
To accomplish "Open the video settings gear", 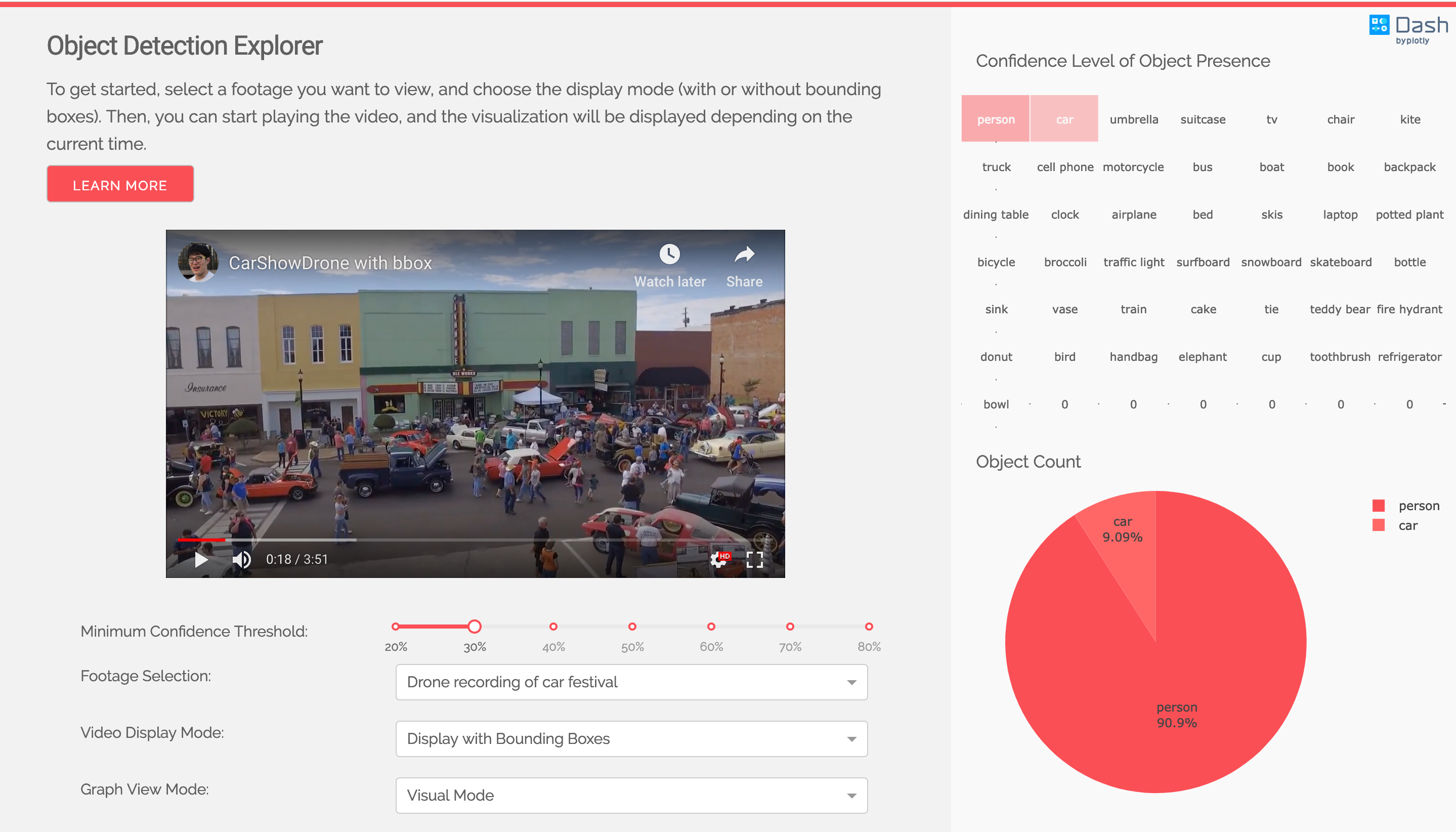I will point(718,559).
